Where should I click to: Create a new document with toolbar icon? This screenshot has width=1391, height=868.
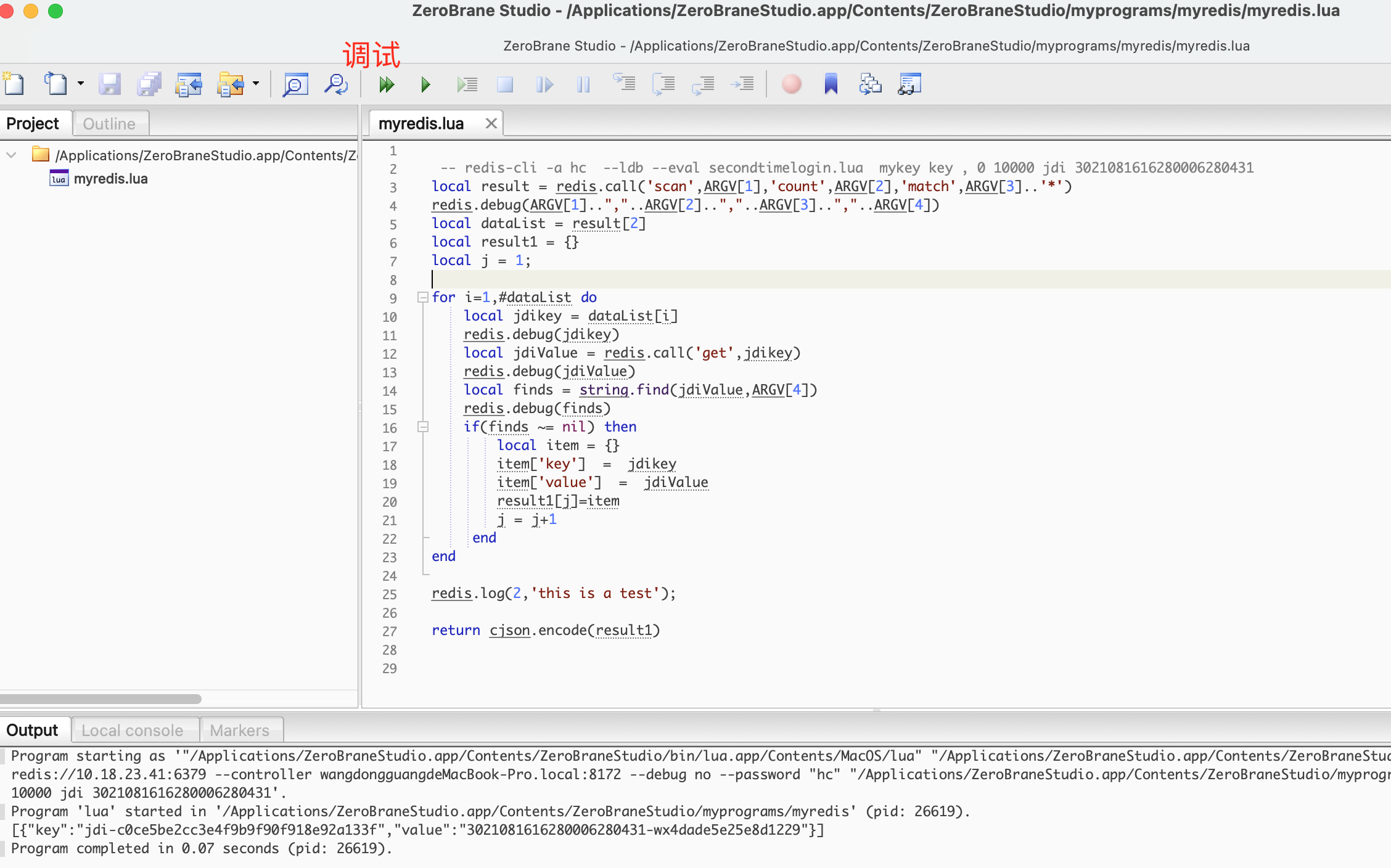14,84
